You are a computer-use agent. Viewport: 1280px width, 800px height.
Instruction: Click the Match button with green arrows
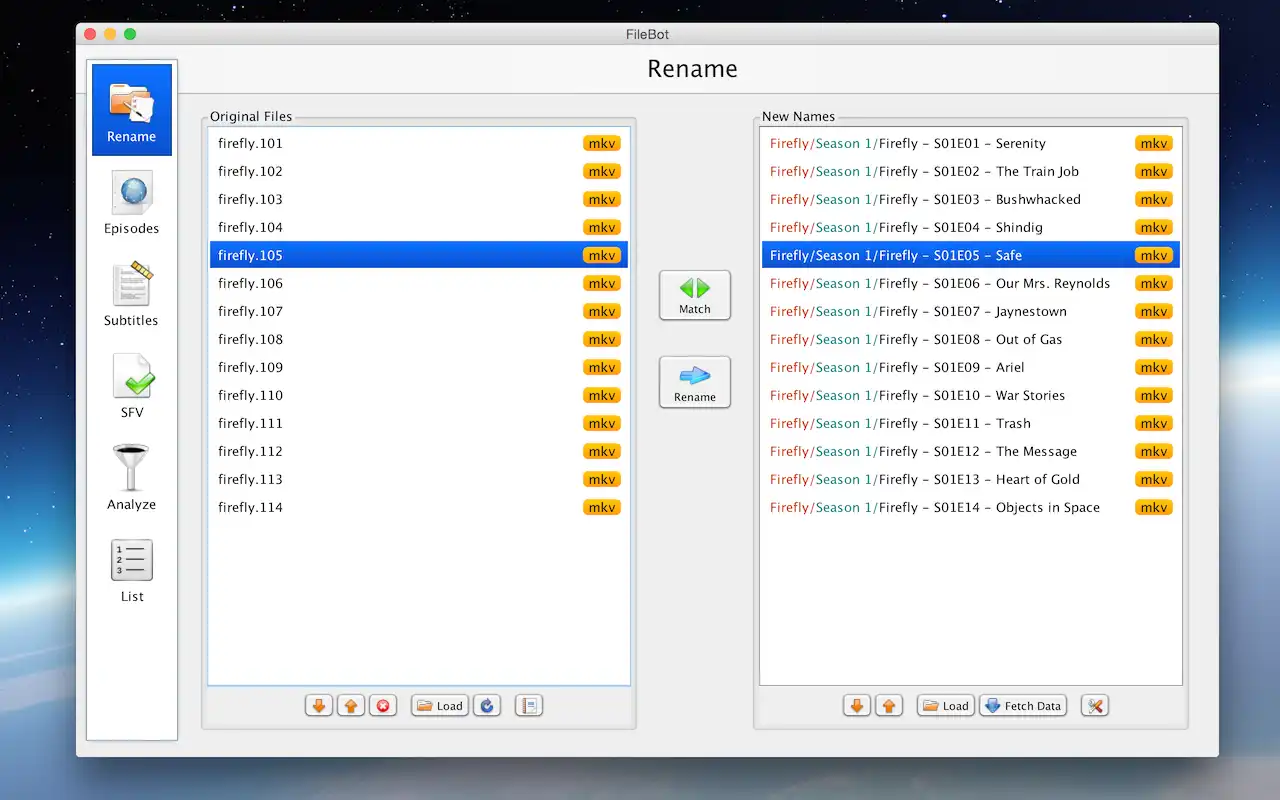pos(695,295)
